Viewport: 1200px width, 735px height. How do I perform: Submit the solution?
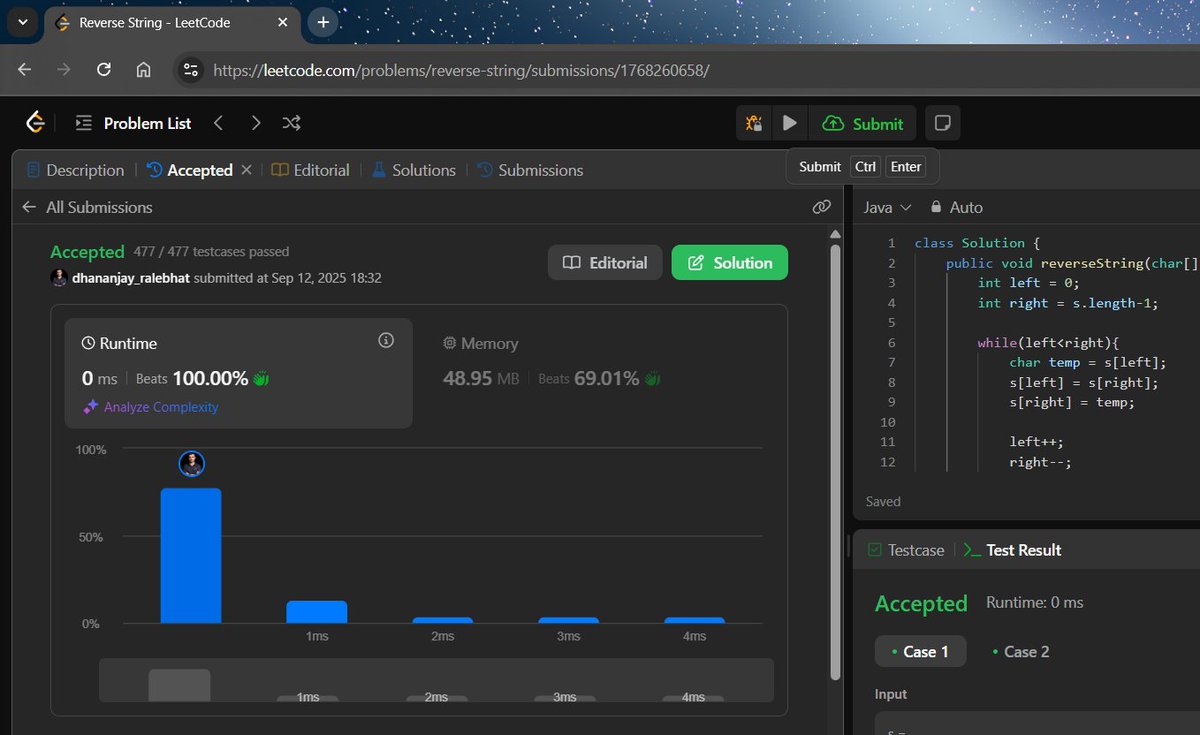tap(863, 123)
